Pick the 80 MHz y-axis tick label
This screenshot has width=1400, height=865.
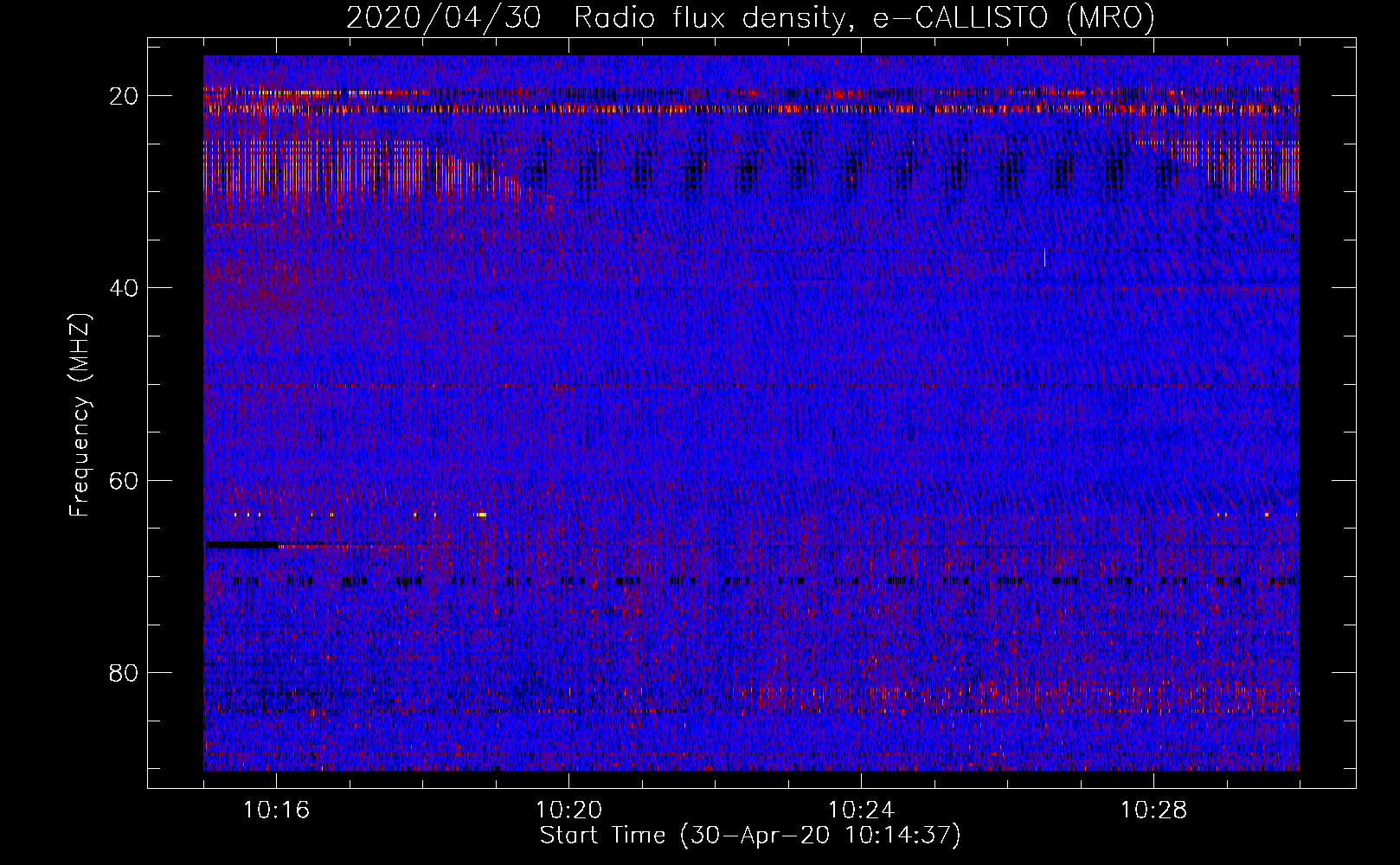click(124, 673)
